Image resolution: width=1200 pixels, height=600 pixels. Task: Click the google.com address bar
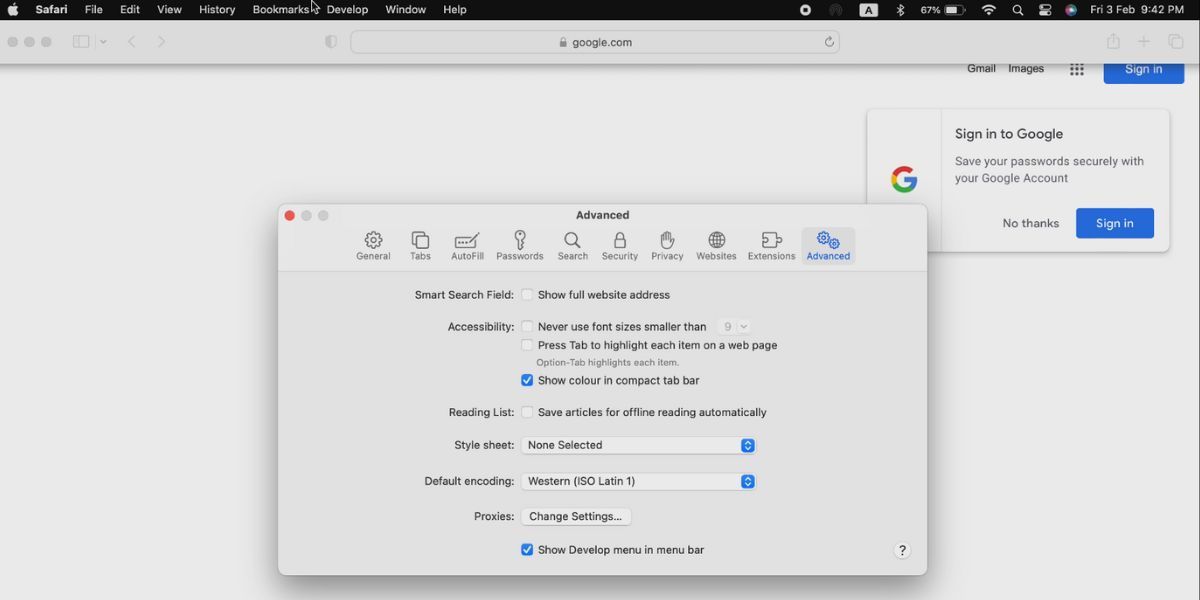[595, 42]
